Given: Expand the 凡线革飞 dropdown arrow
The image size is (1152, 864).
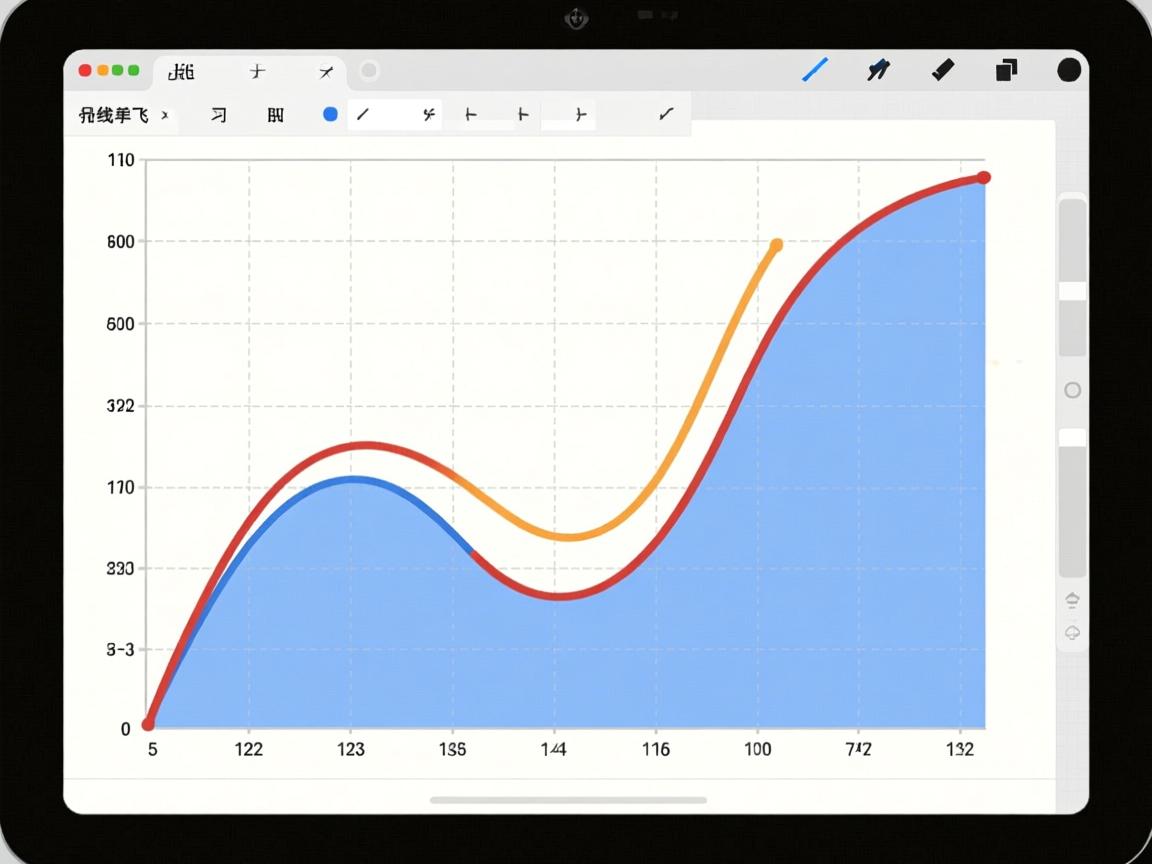Looking at the screenshot, I should [x=165, y=116].
